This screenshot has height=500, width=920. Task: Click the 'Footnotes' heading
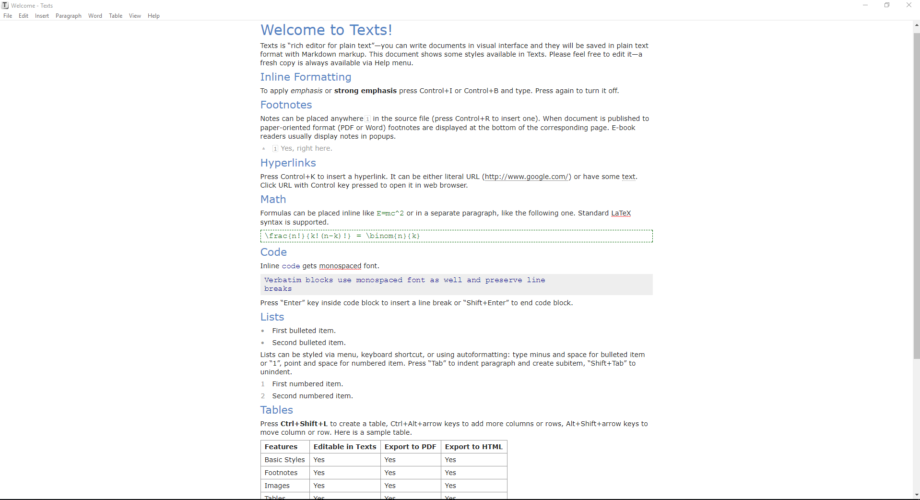[x=286, y=105]
